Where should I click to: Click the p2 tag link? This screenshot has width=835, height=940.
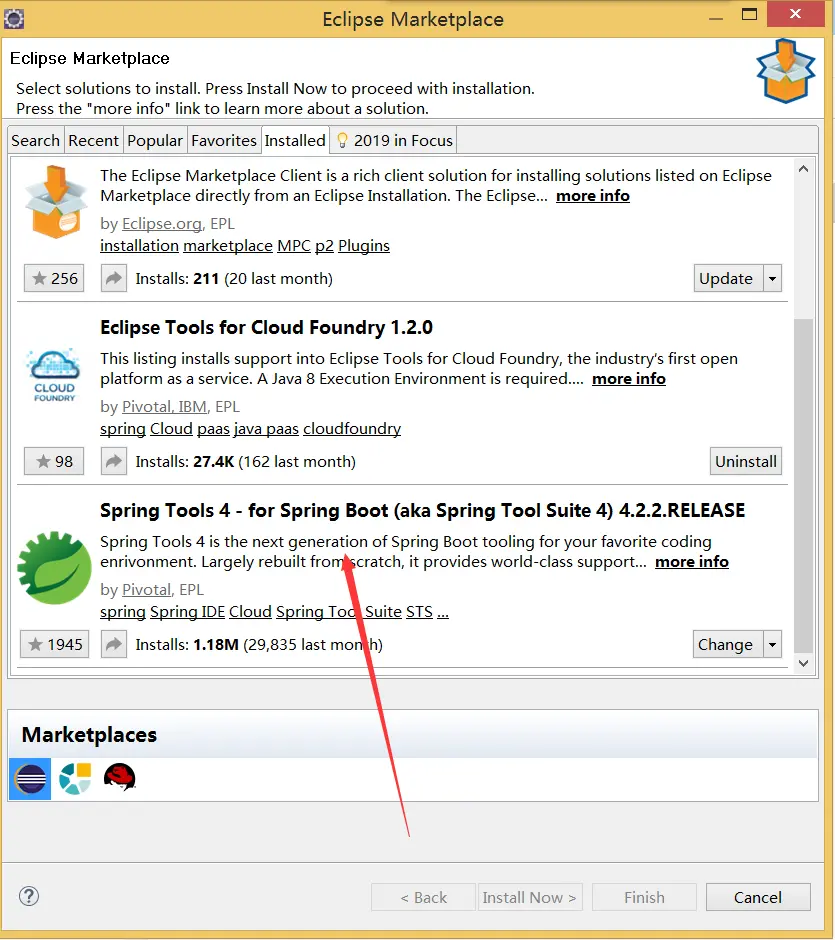point(324,246)
